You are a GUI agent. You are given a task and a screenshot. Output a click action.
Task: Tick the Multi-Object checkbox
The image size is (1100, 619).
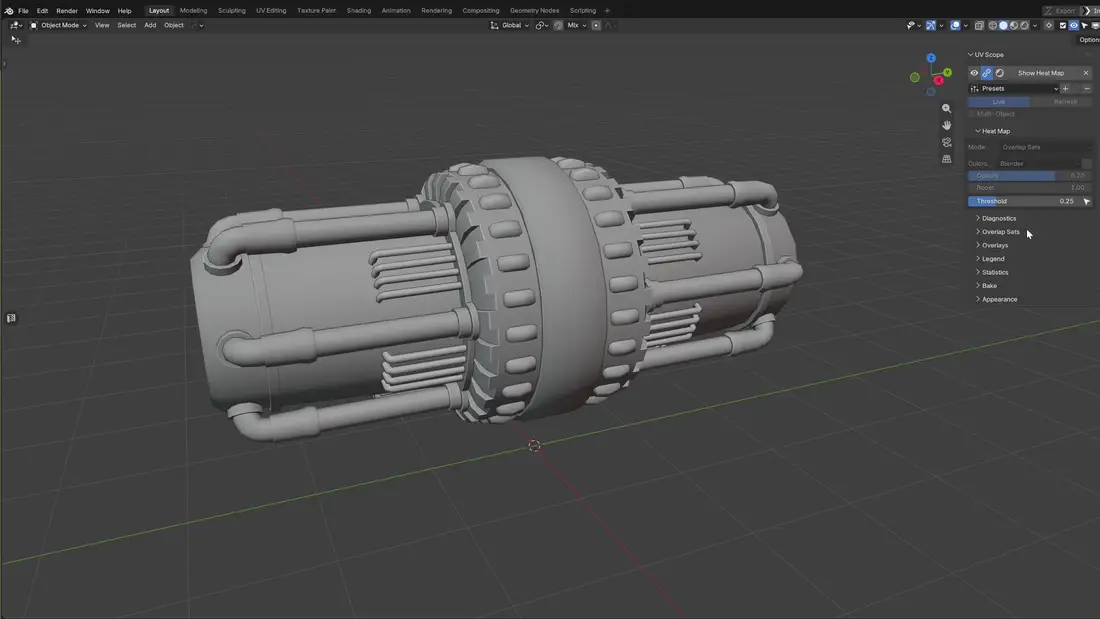pyautogui.click(x=972, y=114)
